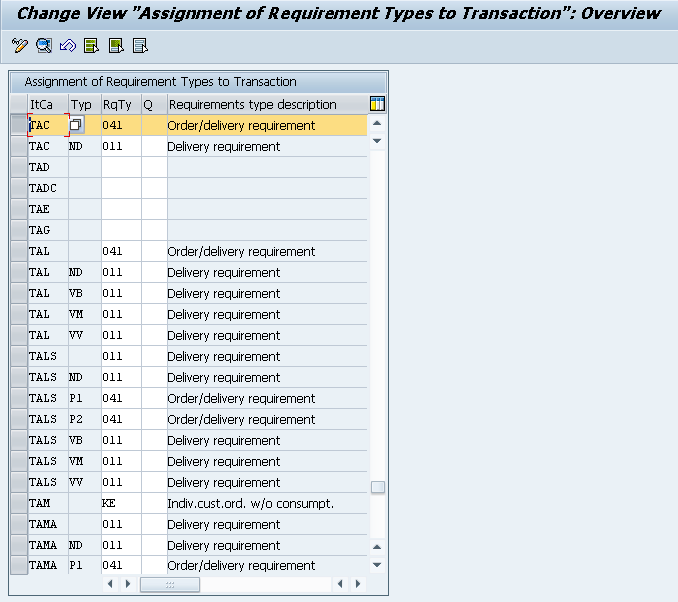
Task: Click the vertical scrollbar thumb
Action: (377, 487)
